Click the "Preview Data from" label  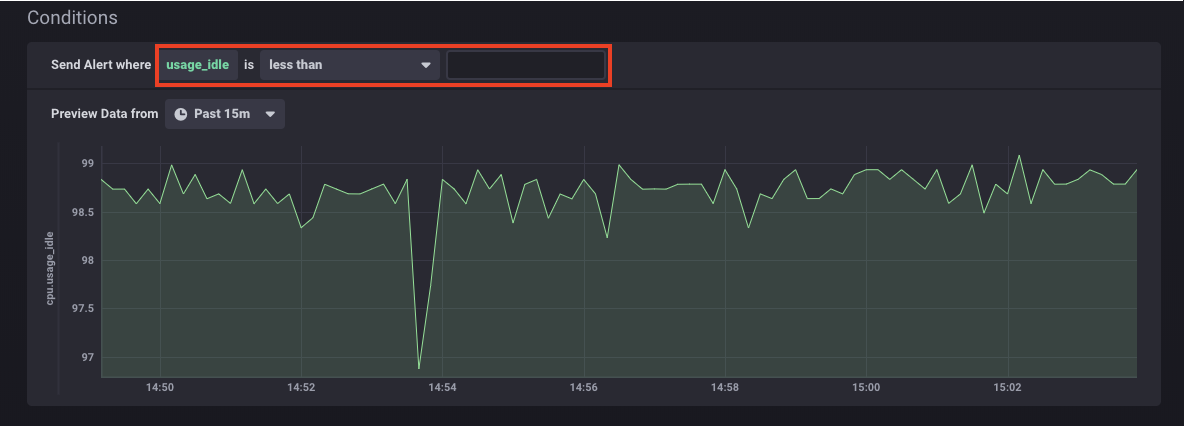(104, 114)
